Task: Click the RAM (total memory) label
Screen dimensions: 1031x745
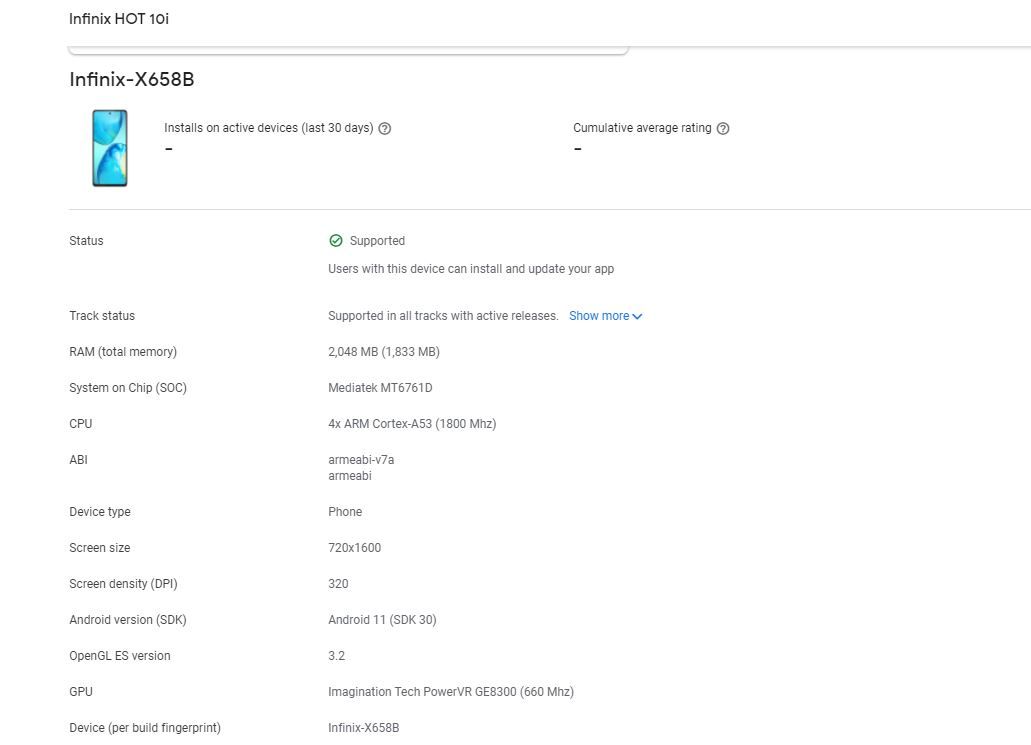Action: 123,352
